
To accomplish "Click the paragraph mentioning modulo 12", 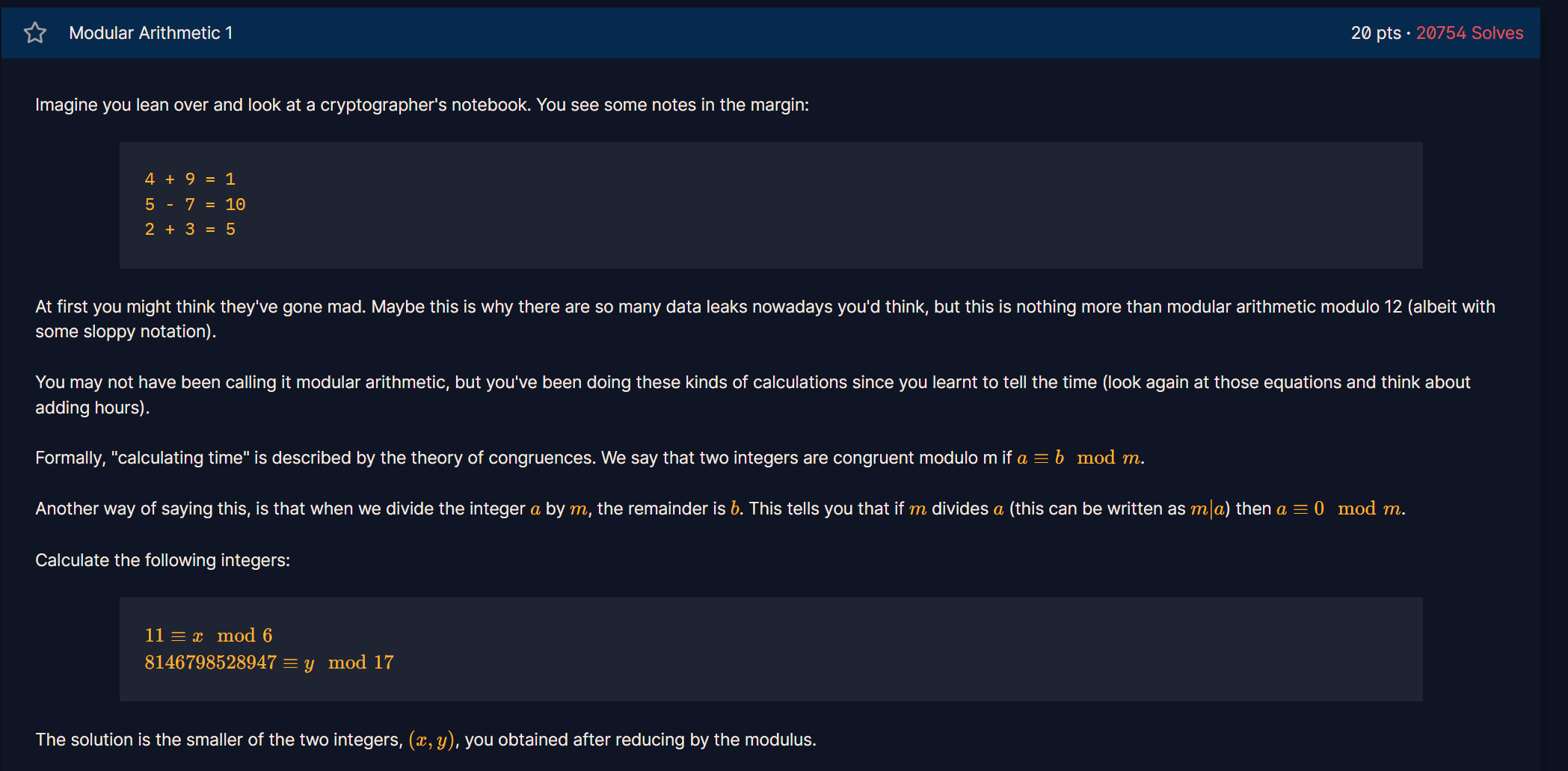I will coord(765,319).
